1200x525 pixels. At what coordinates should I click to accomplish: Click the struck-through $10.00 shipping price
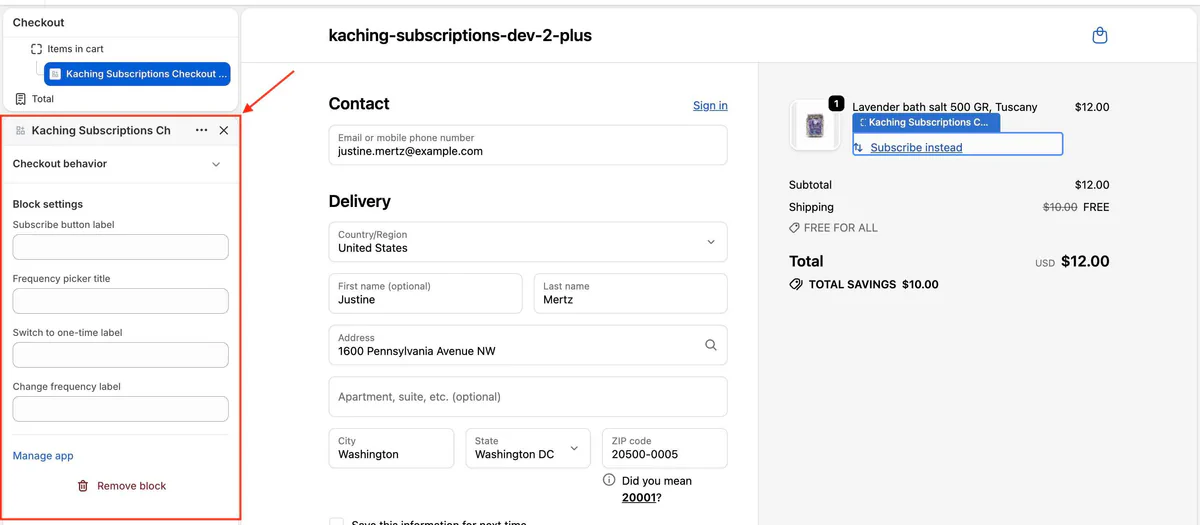coord(1060,207)
